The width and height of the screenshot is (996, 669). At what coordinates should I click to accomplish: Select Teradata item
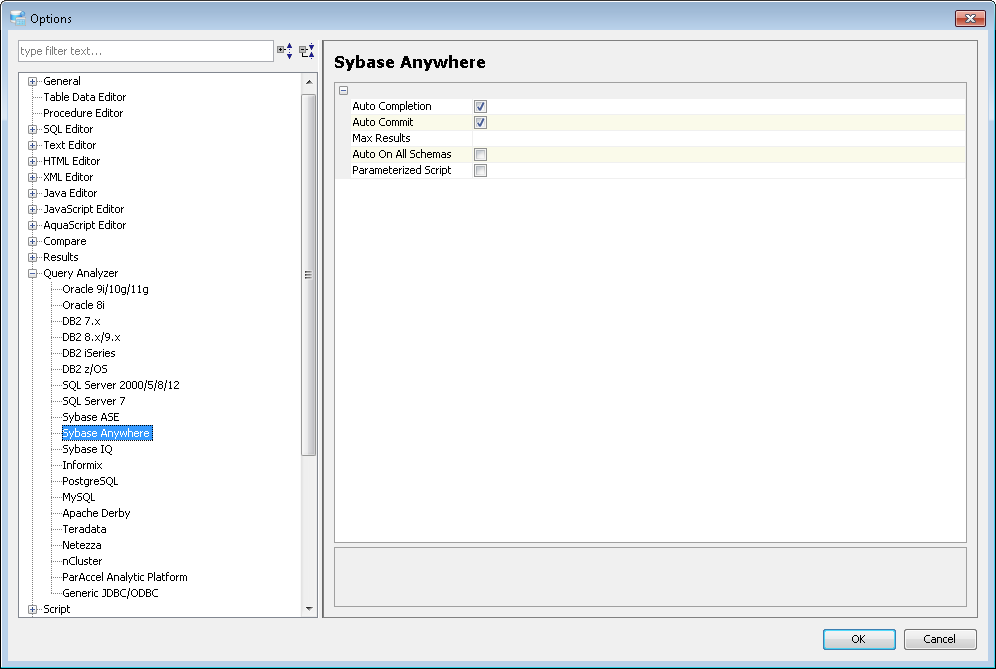[x=84, y=529]
